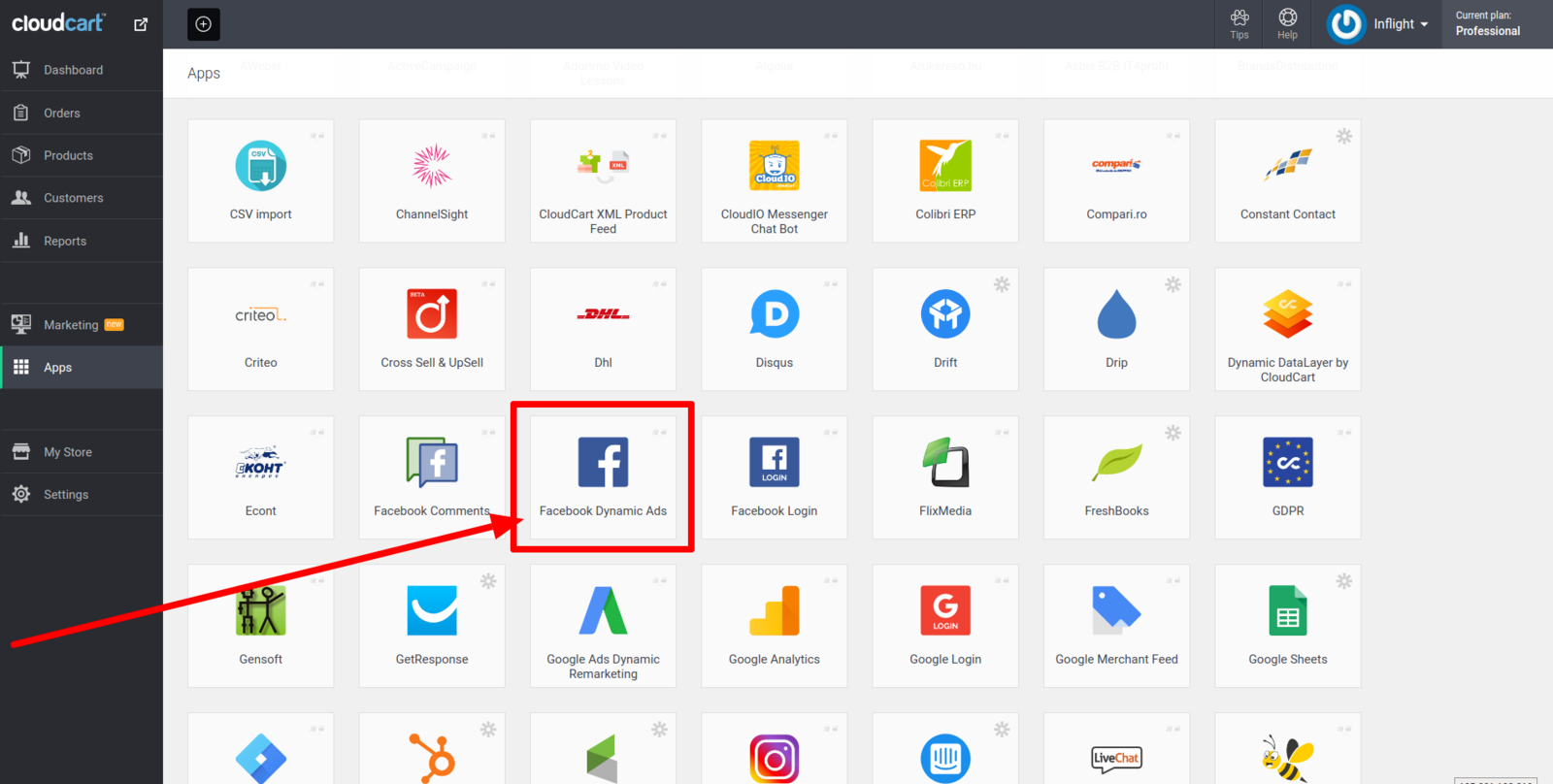Open My Store in the sidebar
This screenshot has height=784, width=1553.
[x=82, y=452]
